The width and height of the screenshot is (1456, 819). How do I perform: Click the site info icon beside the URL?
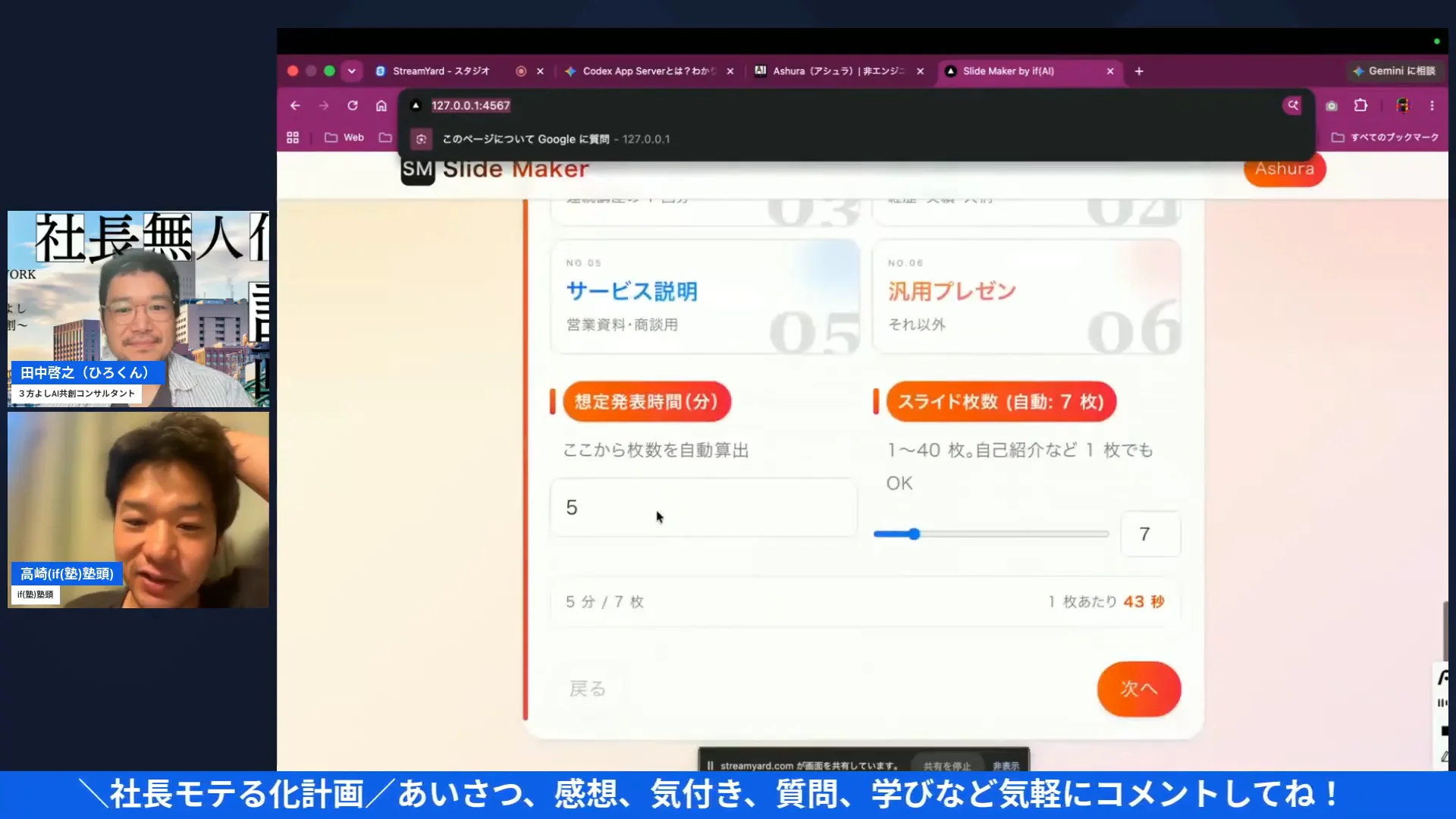tap(416, 105)
